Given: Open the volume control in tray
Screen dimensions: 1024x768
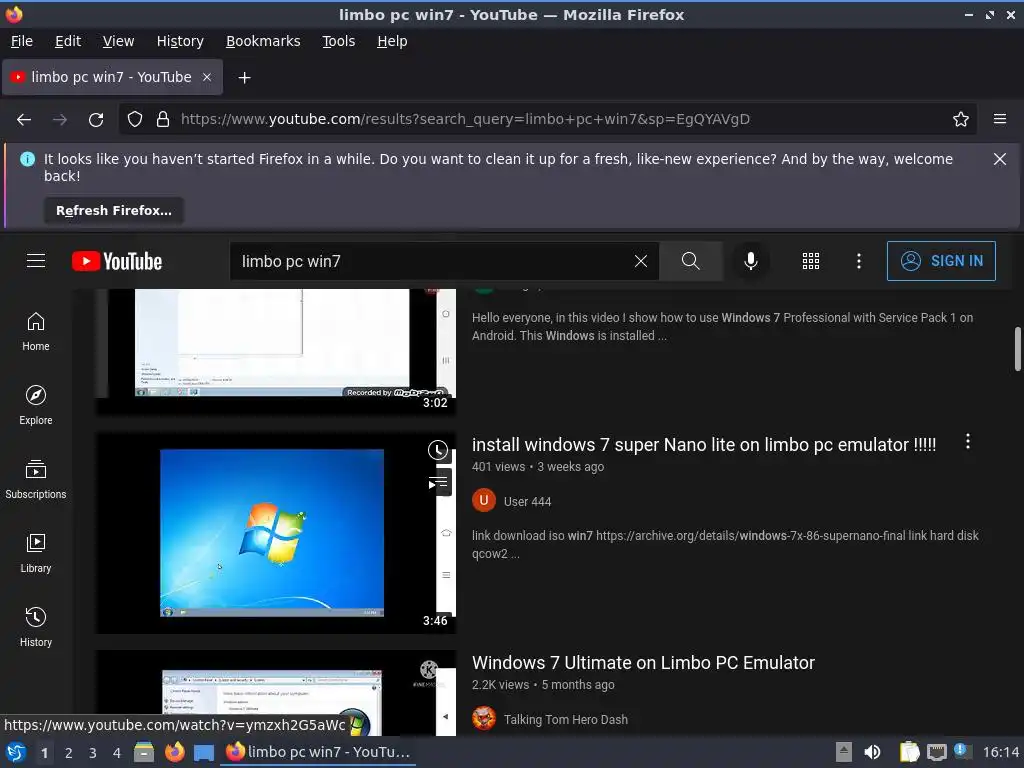Looking at the screenshot, I should (872, 752).
